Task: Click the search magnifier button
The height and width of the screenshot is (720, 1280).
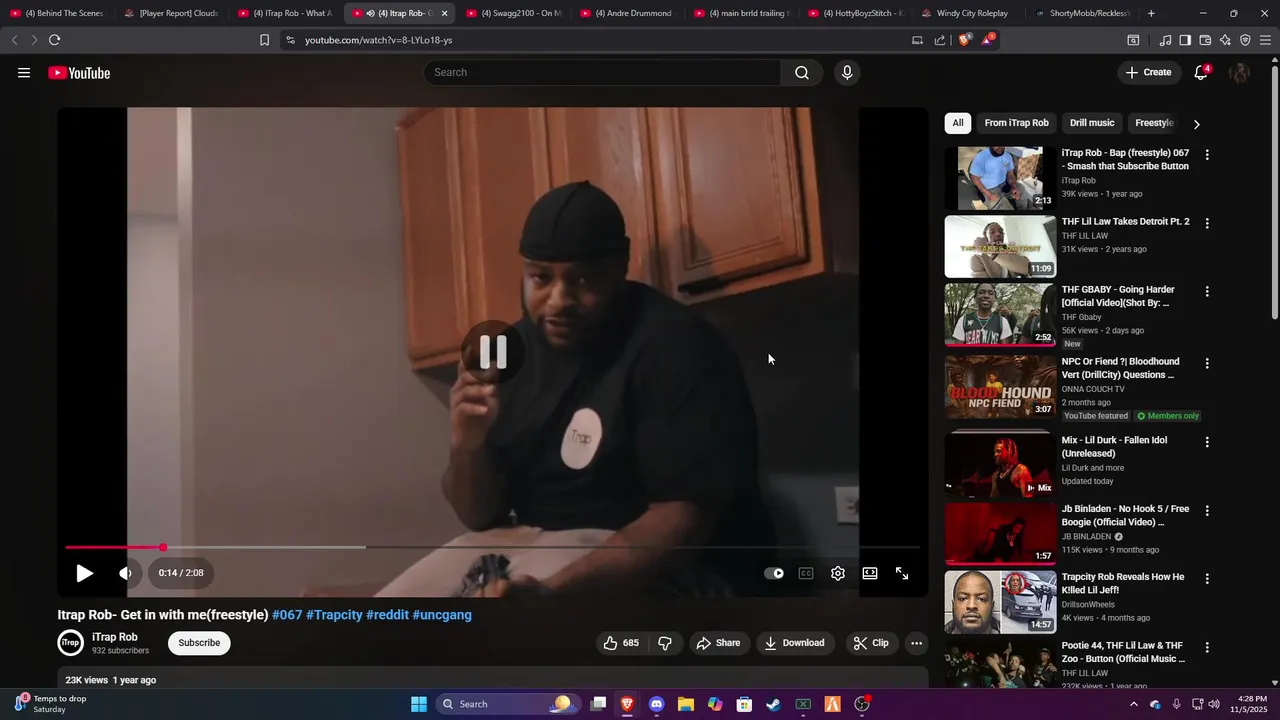Action: [802, 72]
